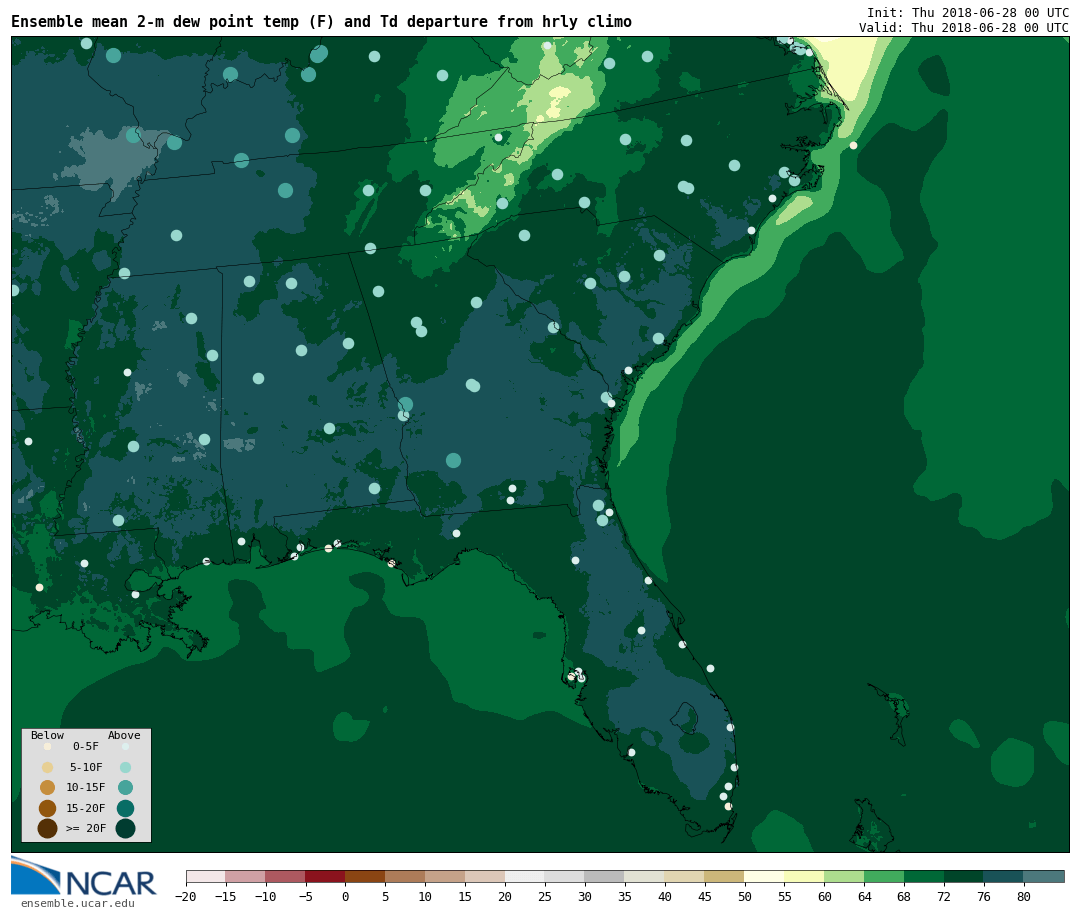This screenshot has height=915, width=1080.
Task: Select the 76 to 80 dark teal swatch
Action: (x=1005, y=876)
